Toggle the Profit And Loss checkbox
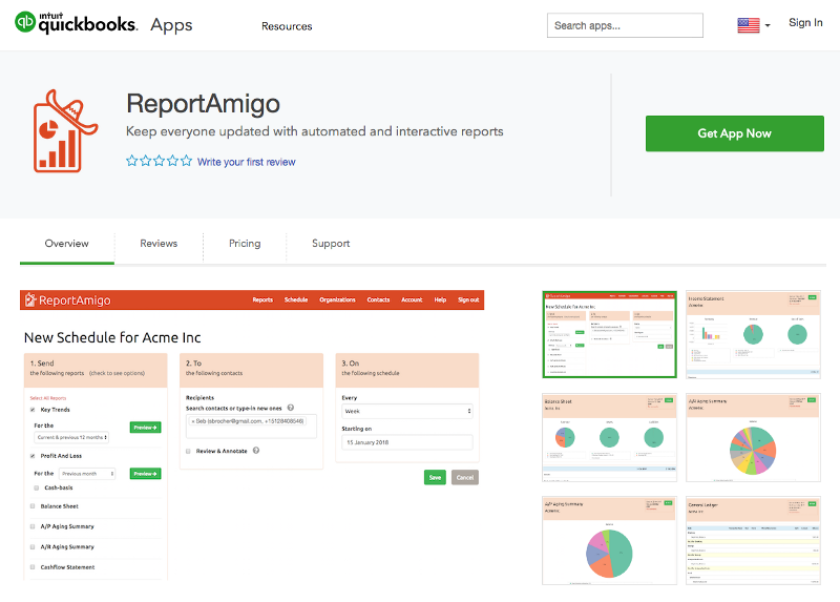The height and width of the screenshot is (602, 840). pos(33,456)
